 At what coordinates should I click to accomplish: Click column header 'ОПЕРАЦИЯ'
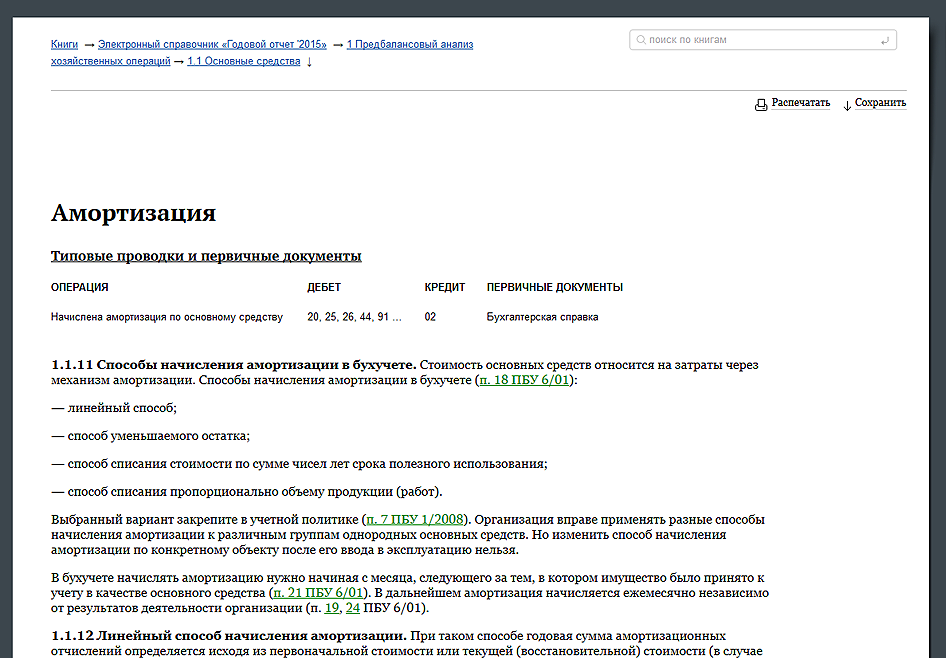click(x=80, y=287)
